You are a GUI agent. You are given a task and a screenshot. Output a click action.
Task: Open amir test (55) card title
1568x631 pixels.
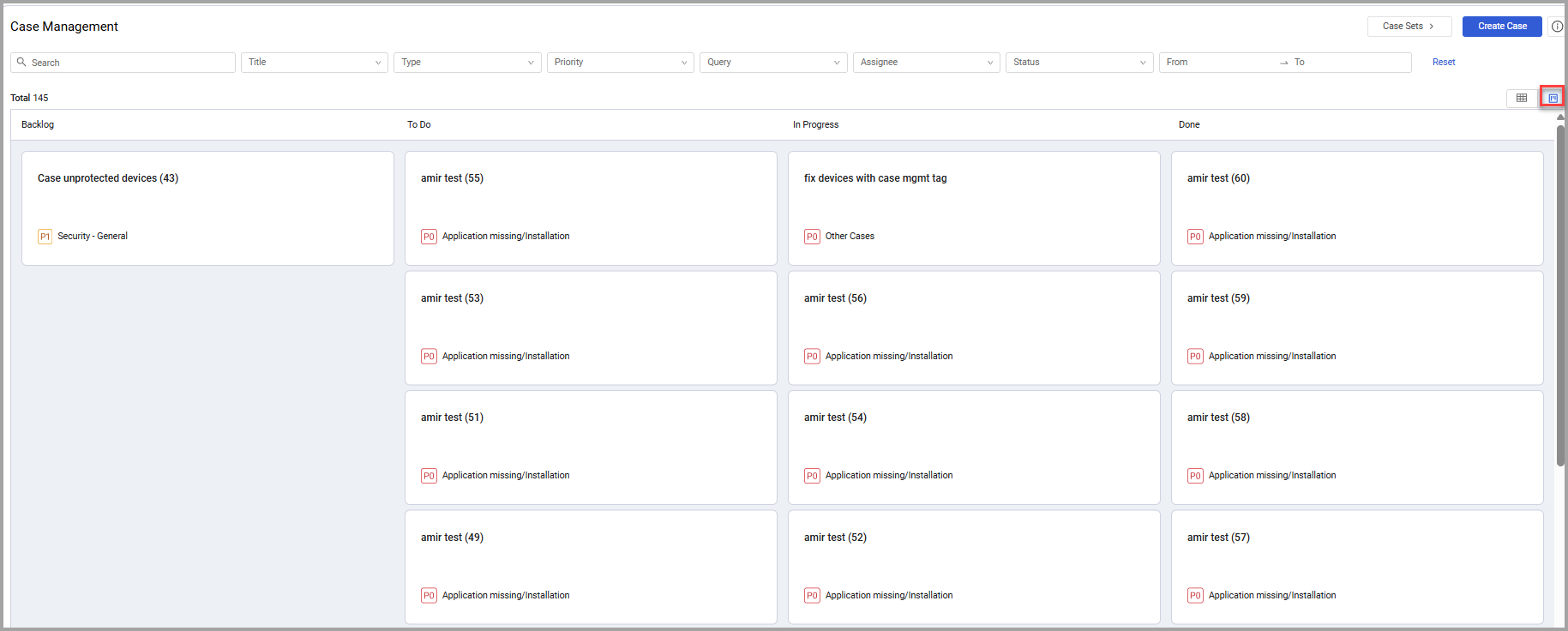(x=452, y=178)
